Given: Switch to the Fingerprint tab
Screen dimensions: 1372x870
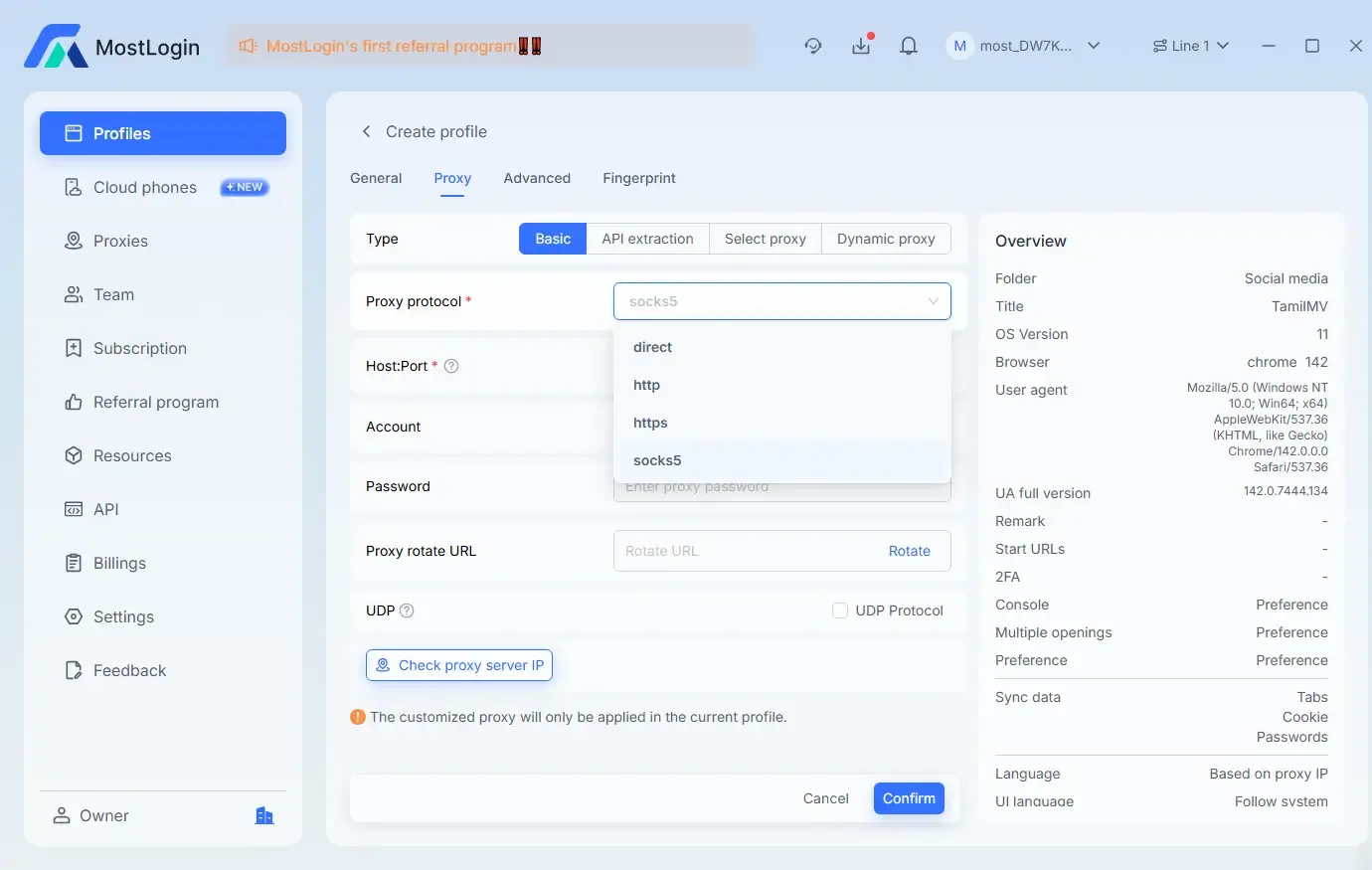Looking at the screenshot, I should [x=639, y=178].
